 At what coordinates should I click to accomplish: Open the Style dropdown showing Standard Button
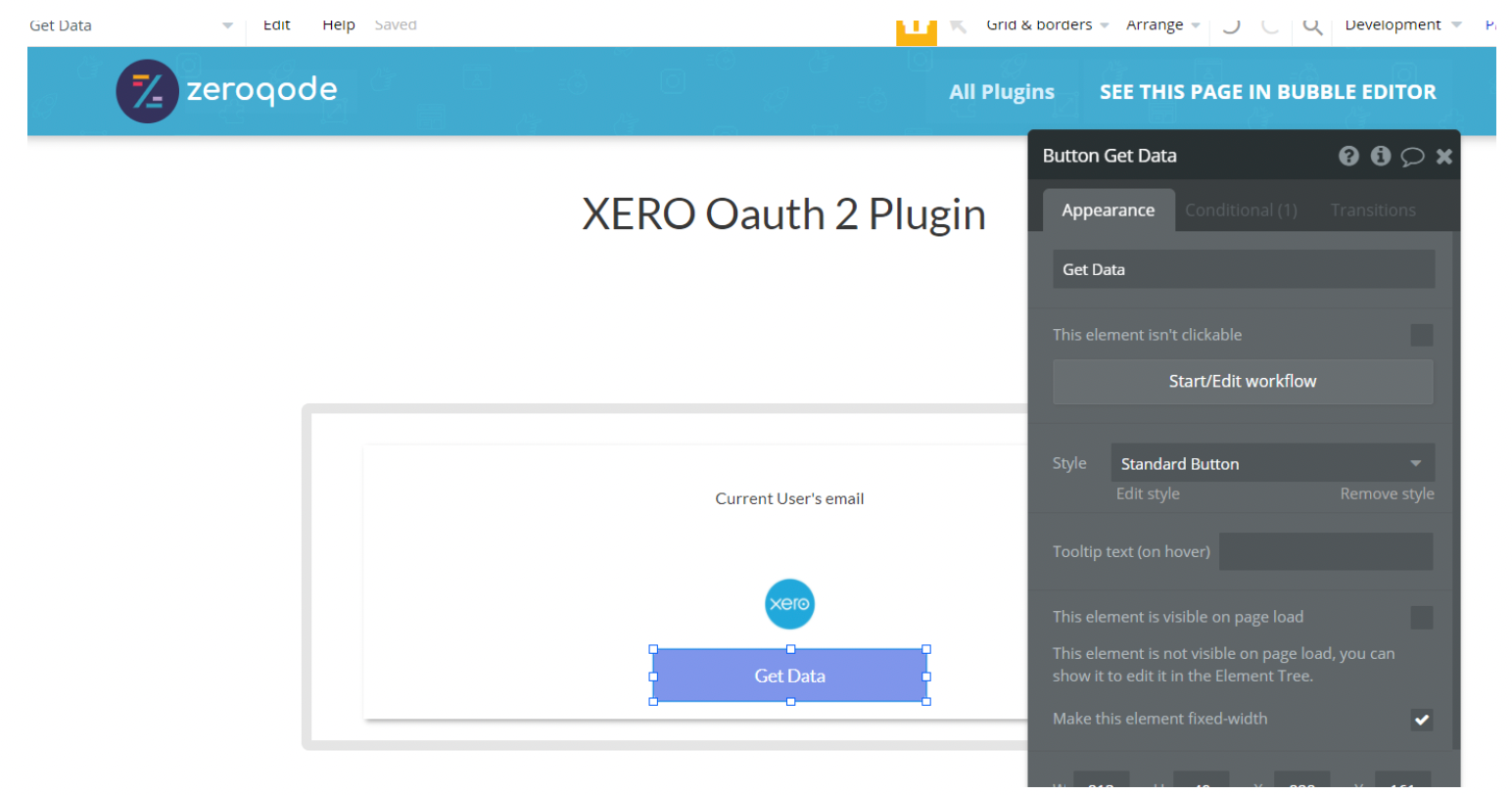pos(1272,463)
